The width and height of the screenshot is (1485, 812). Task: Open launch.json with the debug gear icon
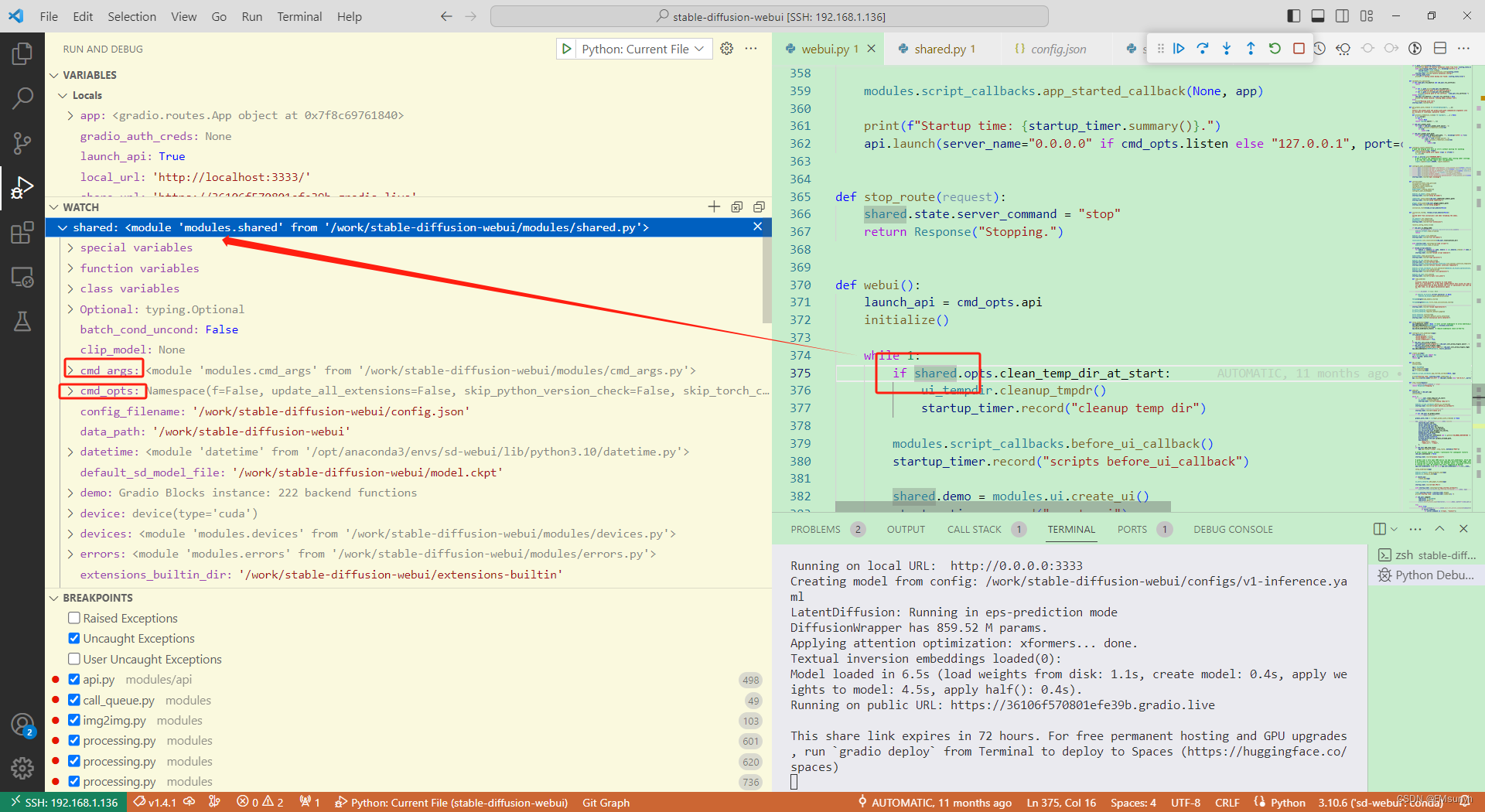point(726,49)
